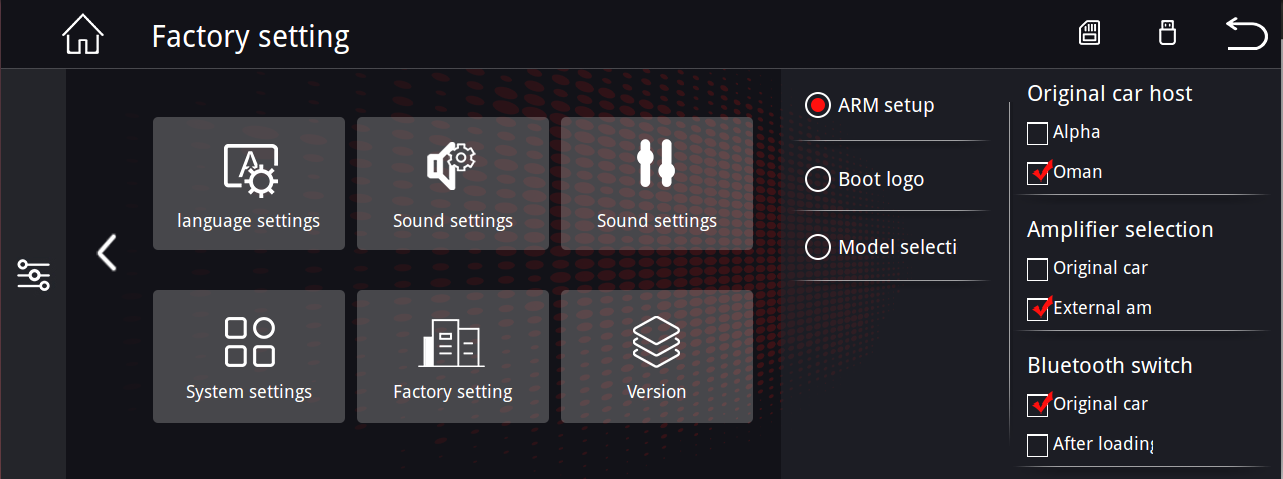Viewport: 1283px width, 479px height.
Task: Open Sound settings tile with speaker gear
Action: (453, 184)
